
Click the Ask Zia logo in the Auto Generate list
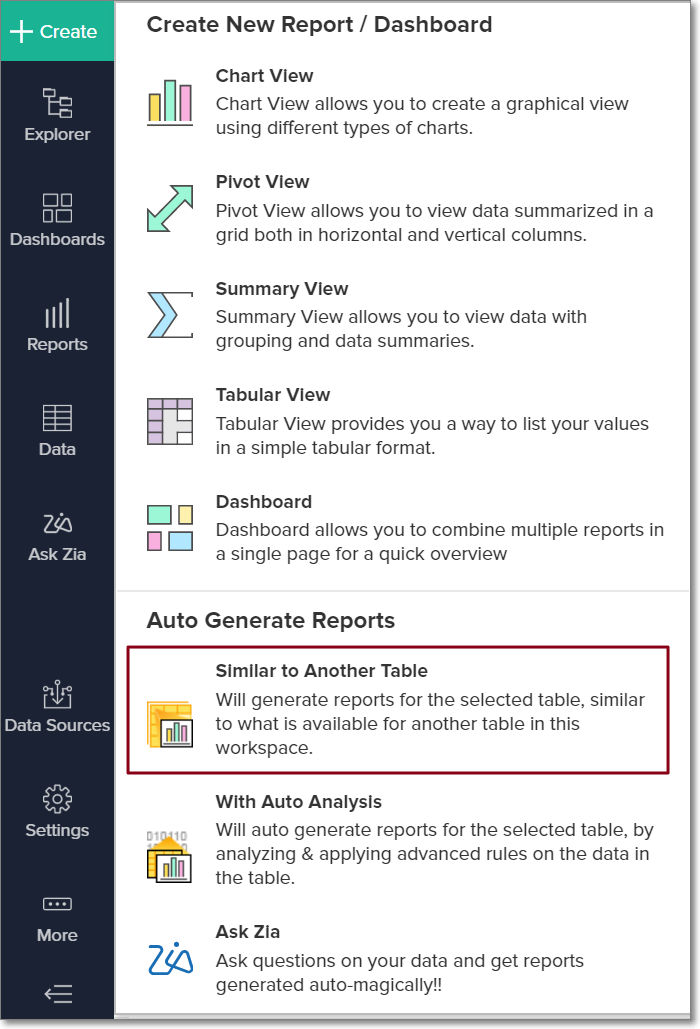click(170, 959)
